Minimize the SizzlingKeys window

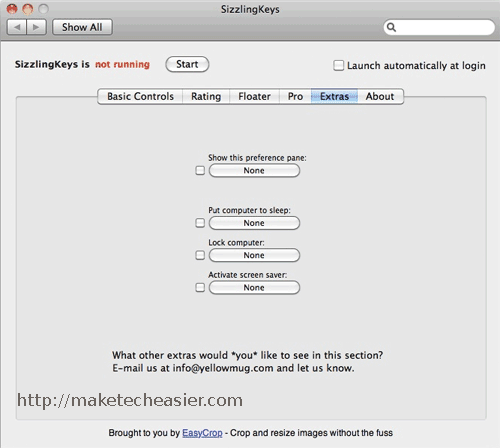pos(28,9)
